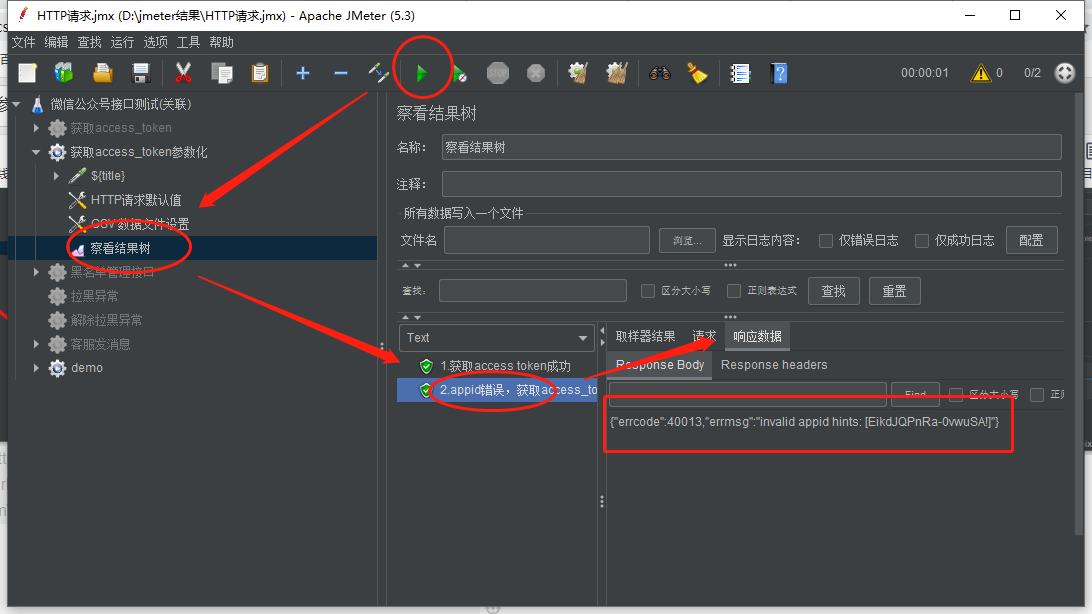Open the 帮助 menu
The image size is (1092, 614).
[221, 42]
